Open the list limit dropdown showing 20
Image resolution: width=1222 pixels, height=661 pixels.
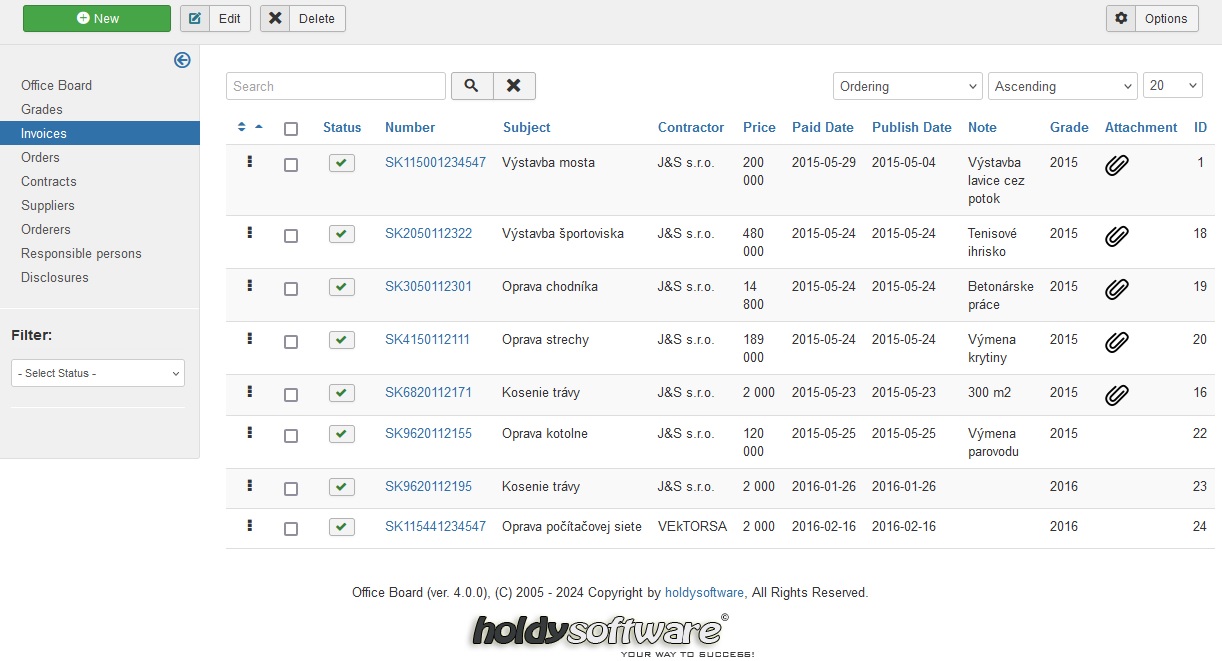[x=1173, y=86]
